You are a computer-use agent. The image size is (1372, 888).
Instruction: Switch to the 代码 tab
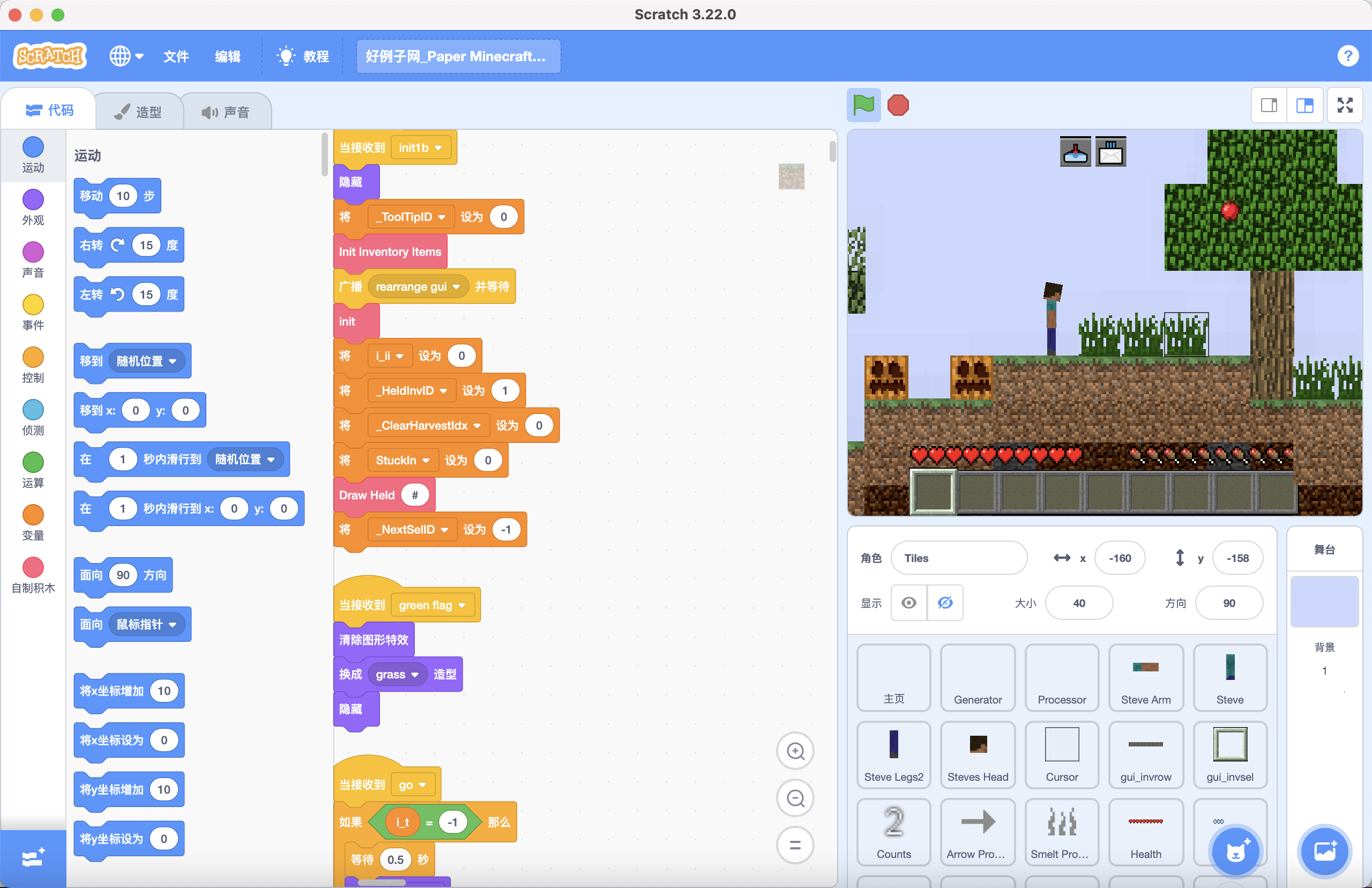click(49, 109)
